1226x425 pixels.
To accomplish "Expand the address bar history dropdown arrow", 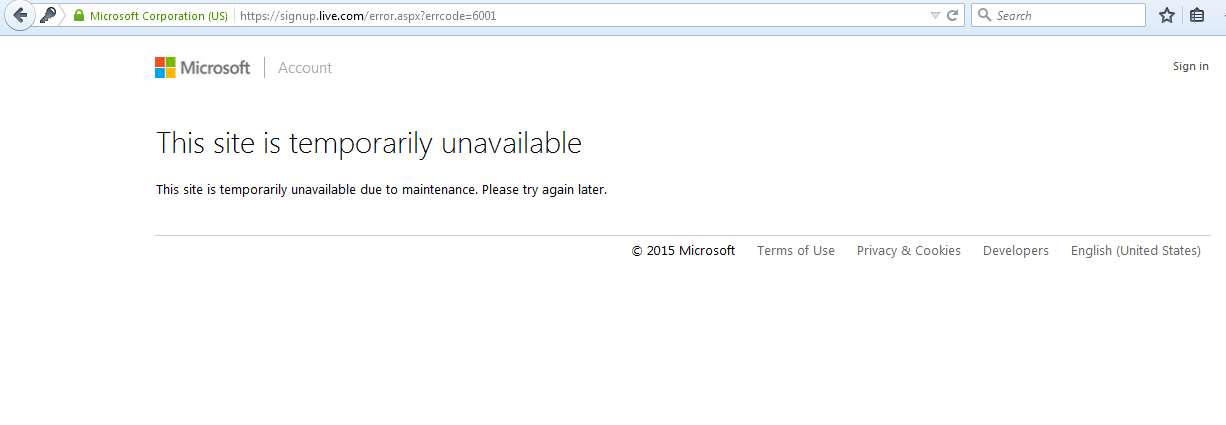I will pyautogui.click(x=935, y=15).
